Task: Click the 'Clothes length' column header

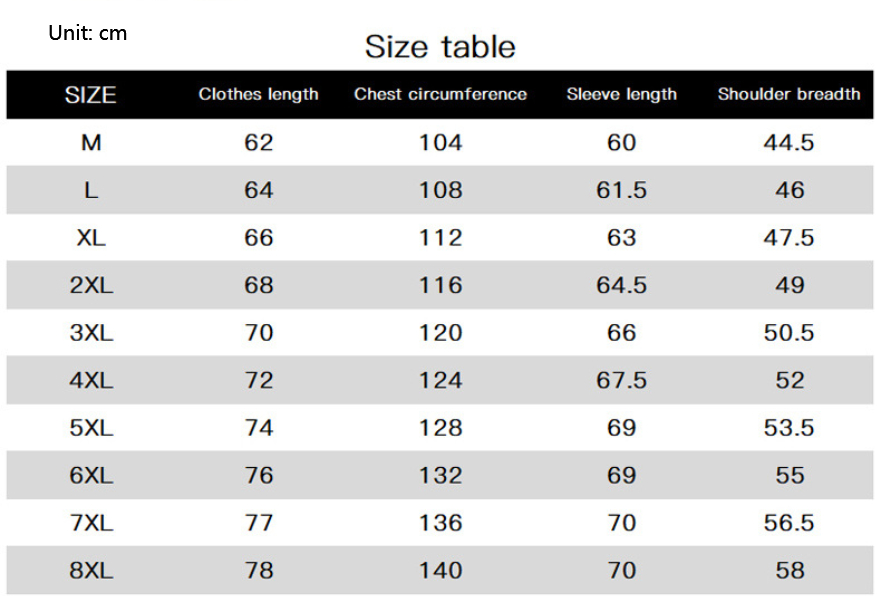Action: (258, 95)
